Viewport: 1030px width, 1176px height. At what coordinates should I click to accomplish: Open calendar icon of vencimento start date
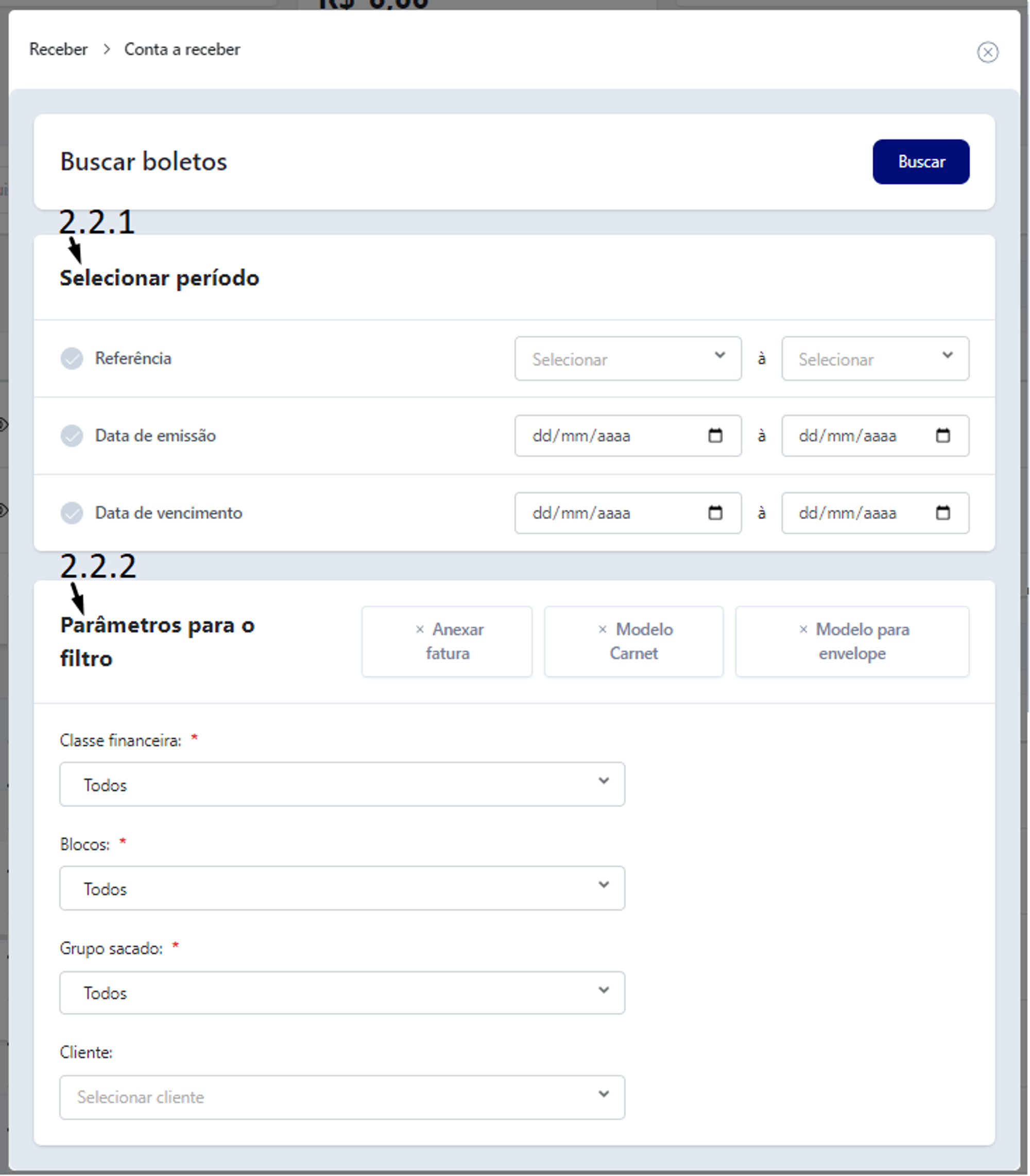coord(715,512)
